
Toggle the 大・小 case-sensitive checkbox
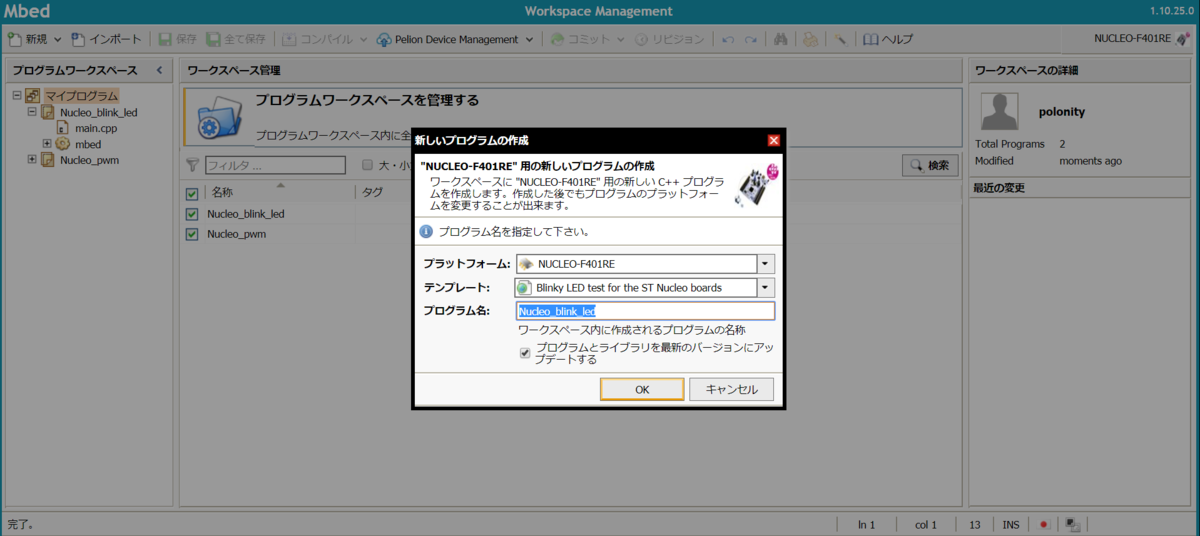[x=367, y=165]
